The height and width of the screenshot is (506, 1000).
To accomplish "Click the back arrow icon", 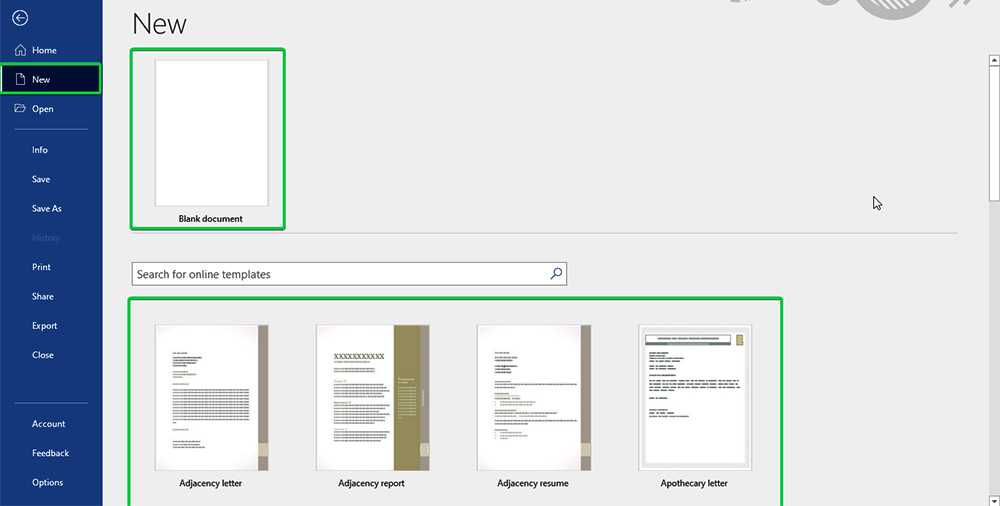I will click(20, 18).
